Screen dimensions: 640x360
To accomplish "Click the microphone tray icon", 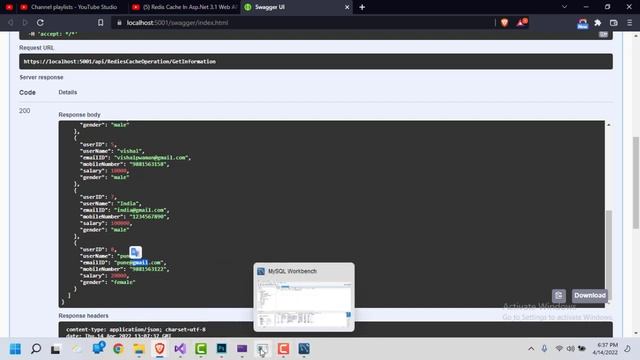I will coord(544,349).
